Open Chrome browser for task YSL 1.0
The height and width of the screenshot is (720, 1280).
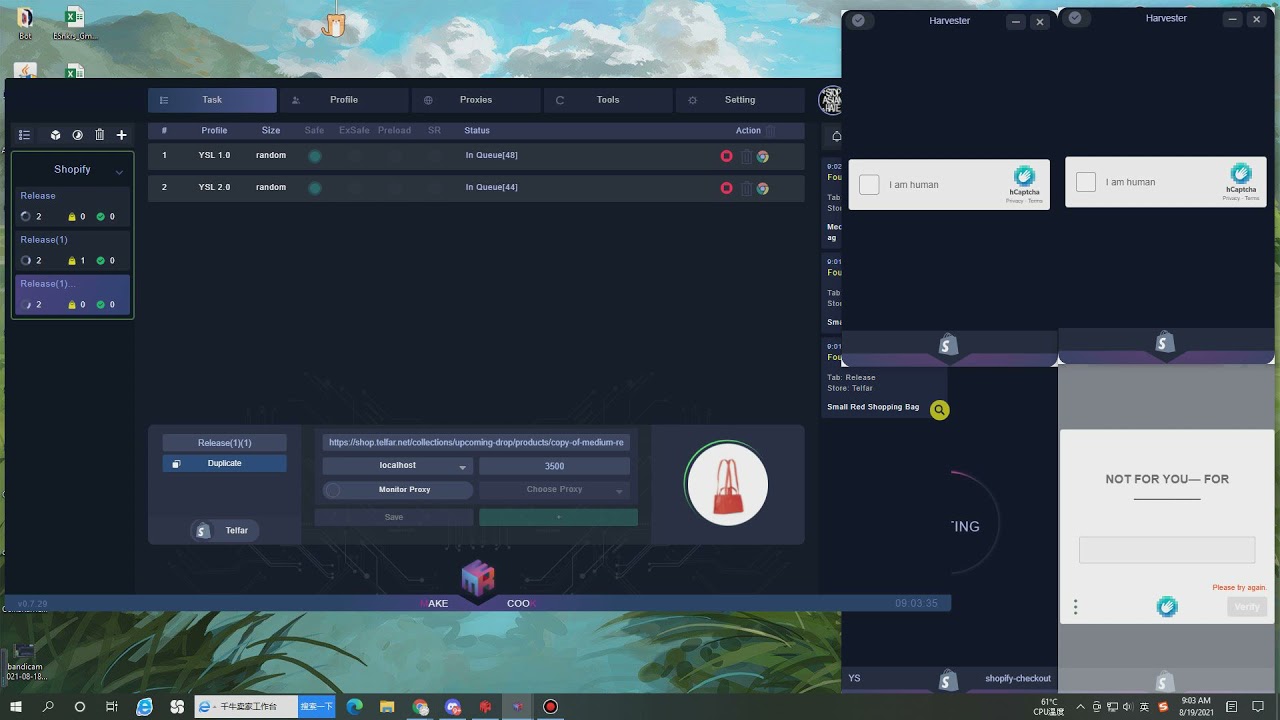[763, 156]
